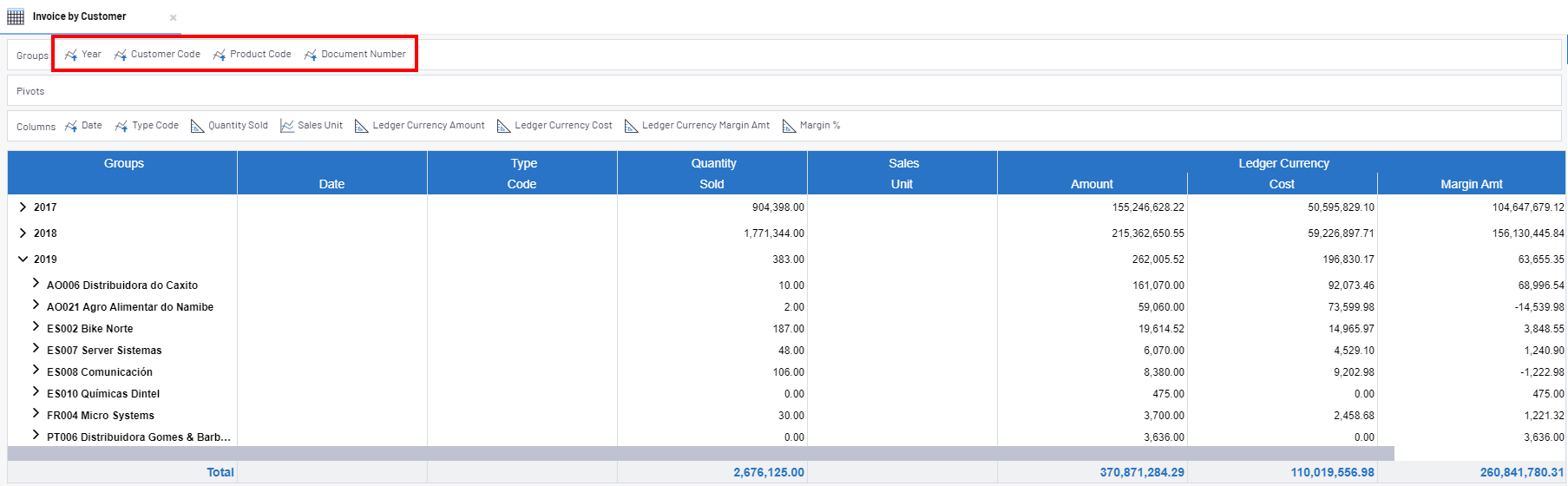Viewport: 1568px width, 486px height.
Task: Close the Invoice by Customer tab
Action: click(174, 17)
